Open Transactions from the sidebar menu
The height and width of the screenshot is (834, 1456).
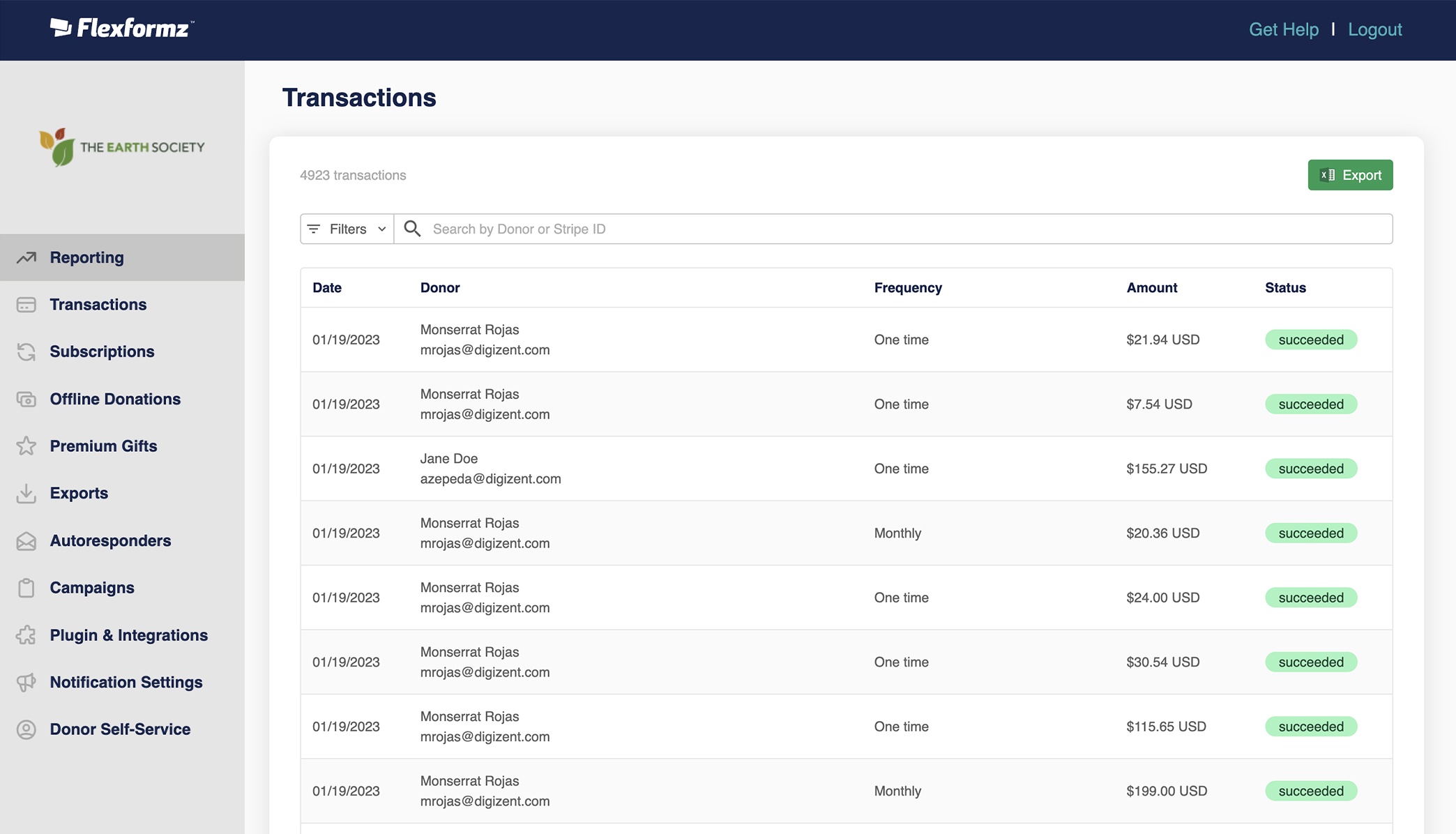pos(98,304)
